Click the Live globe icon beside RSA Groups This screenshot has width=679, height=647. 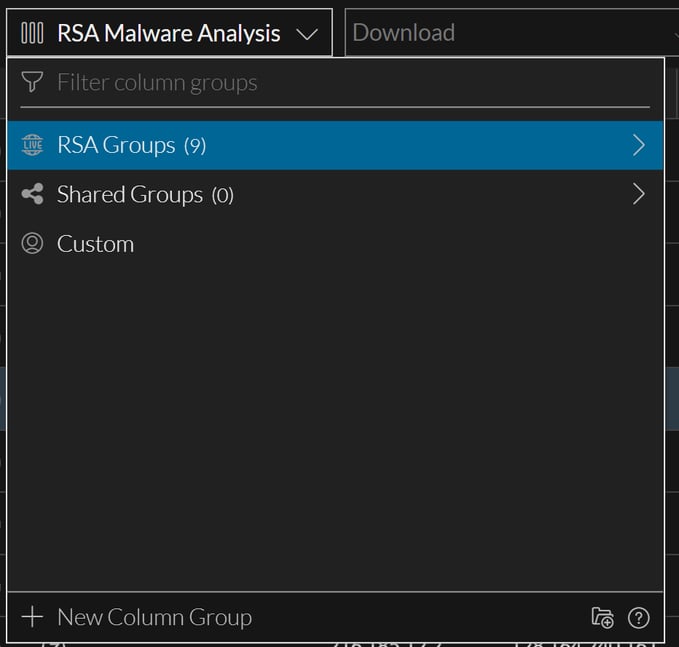32,145
